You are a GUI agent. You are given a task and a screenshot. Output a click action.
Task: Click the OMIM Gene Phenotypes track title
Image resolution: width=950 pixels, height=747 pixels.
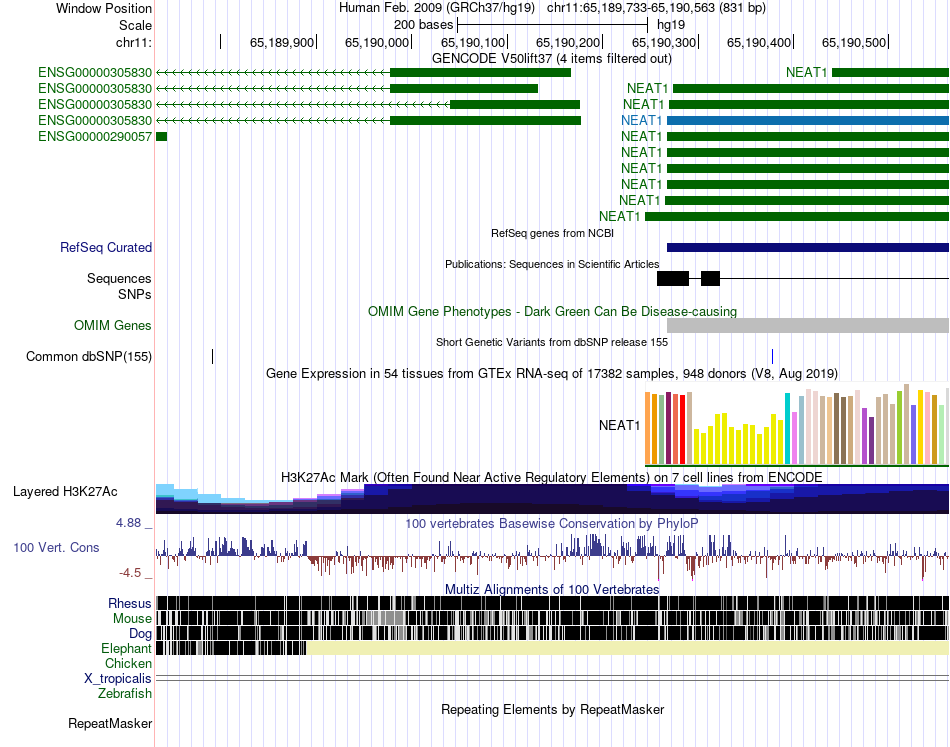point(553,311)
